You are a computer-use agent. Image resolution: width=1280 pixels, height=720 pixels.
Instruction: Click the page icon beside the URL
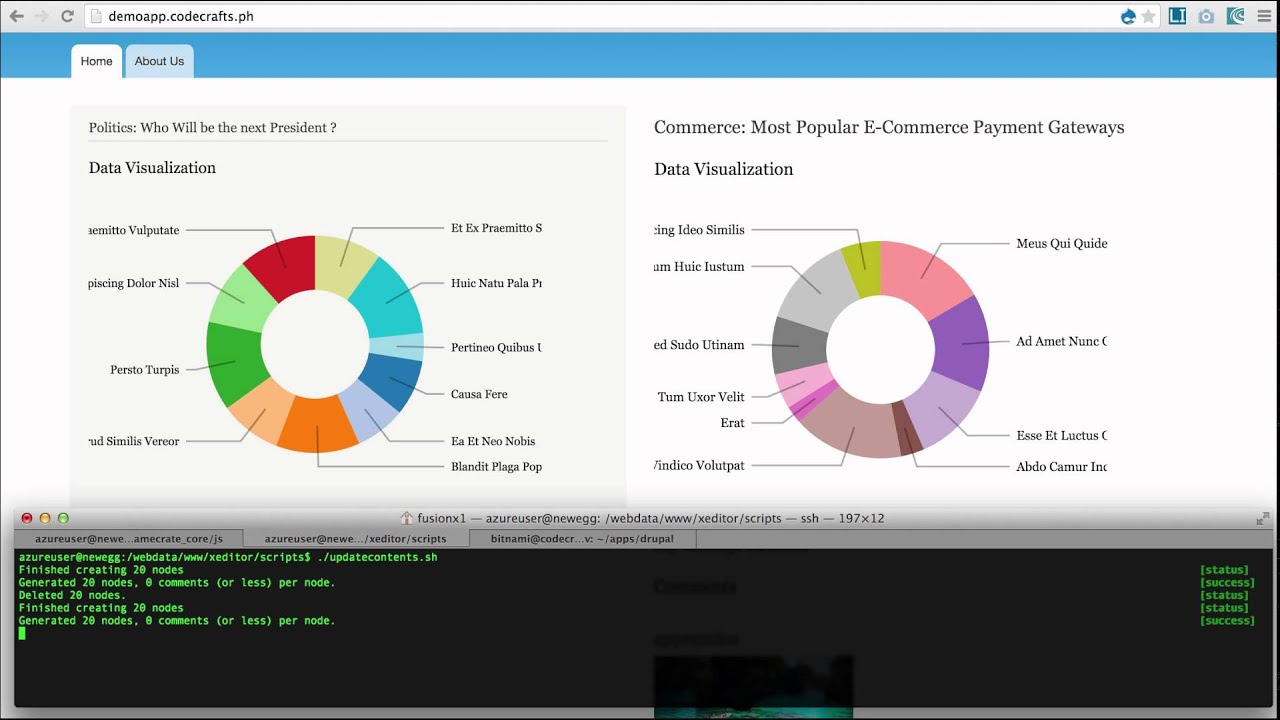[96, 16]
